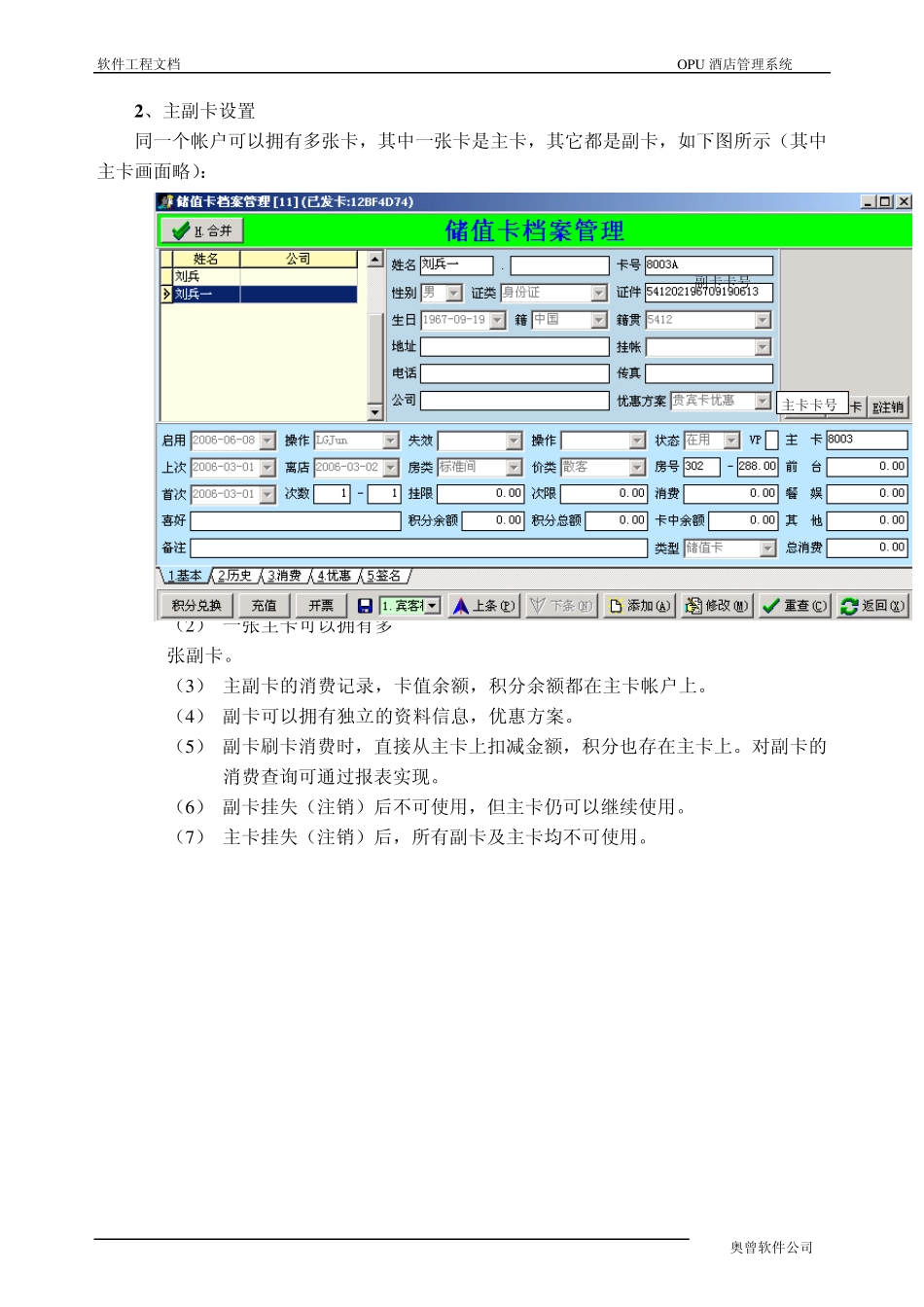Click the 开票 invoice button
This screenshot has width=924, height=1307.
pos(321,606)
